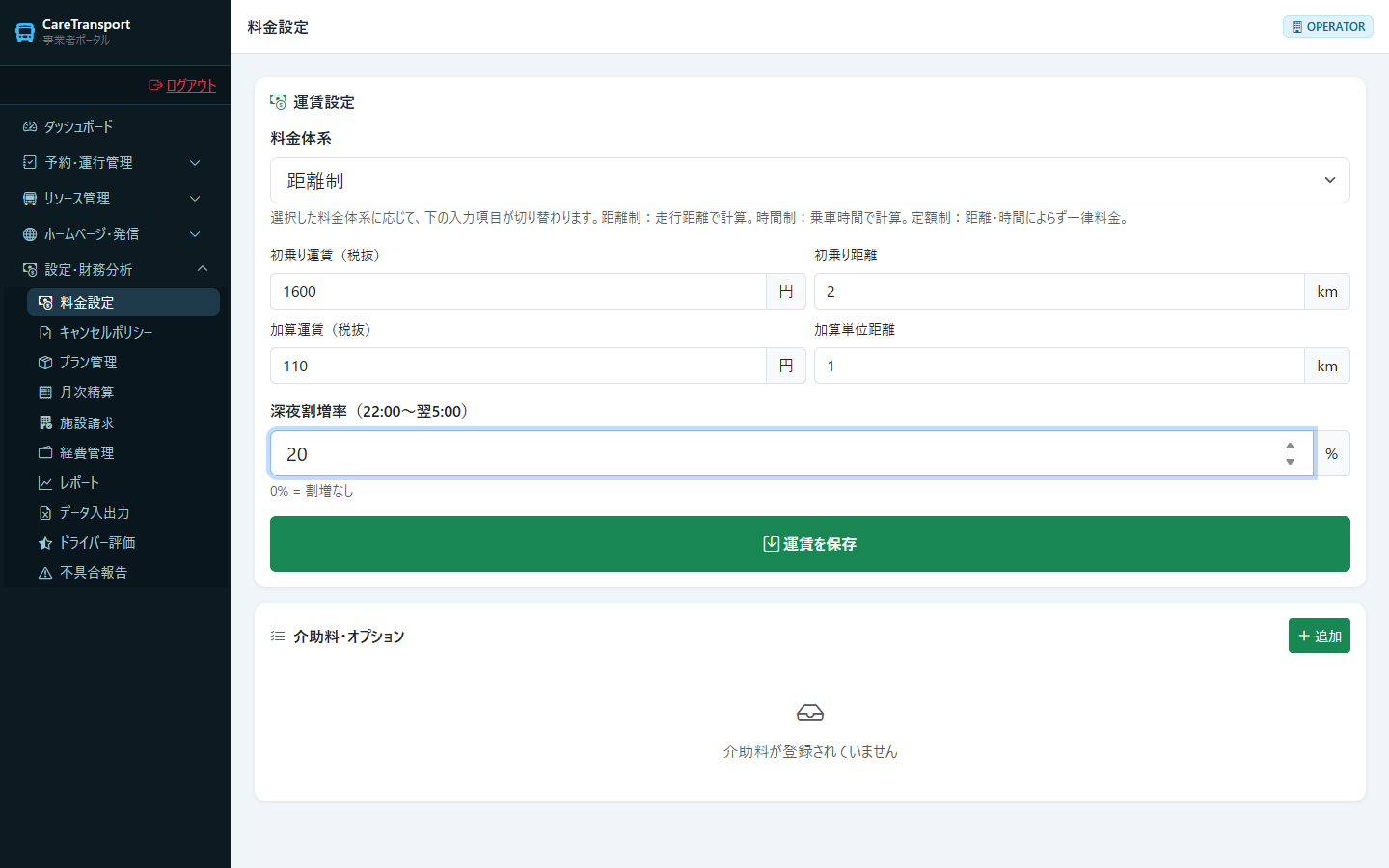Expand the ホームページ·発信 chevron
1389x868 pixels.
coord(195,234)
